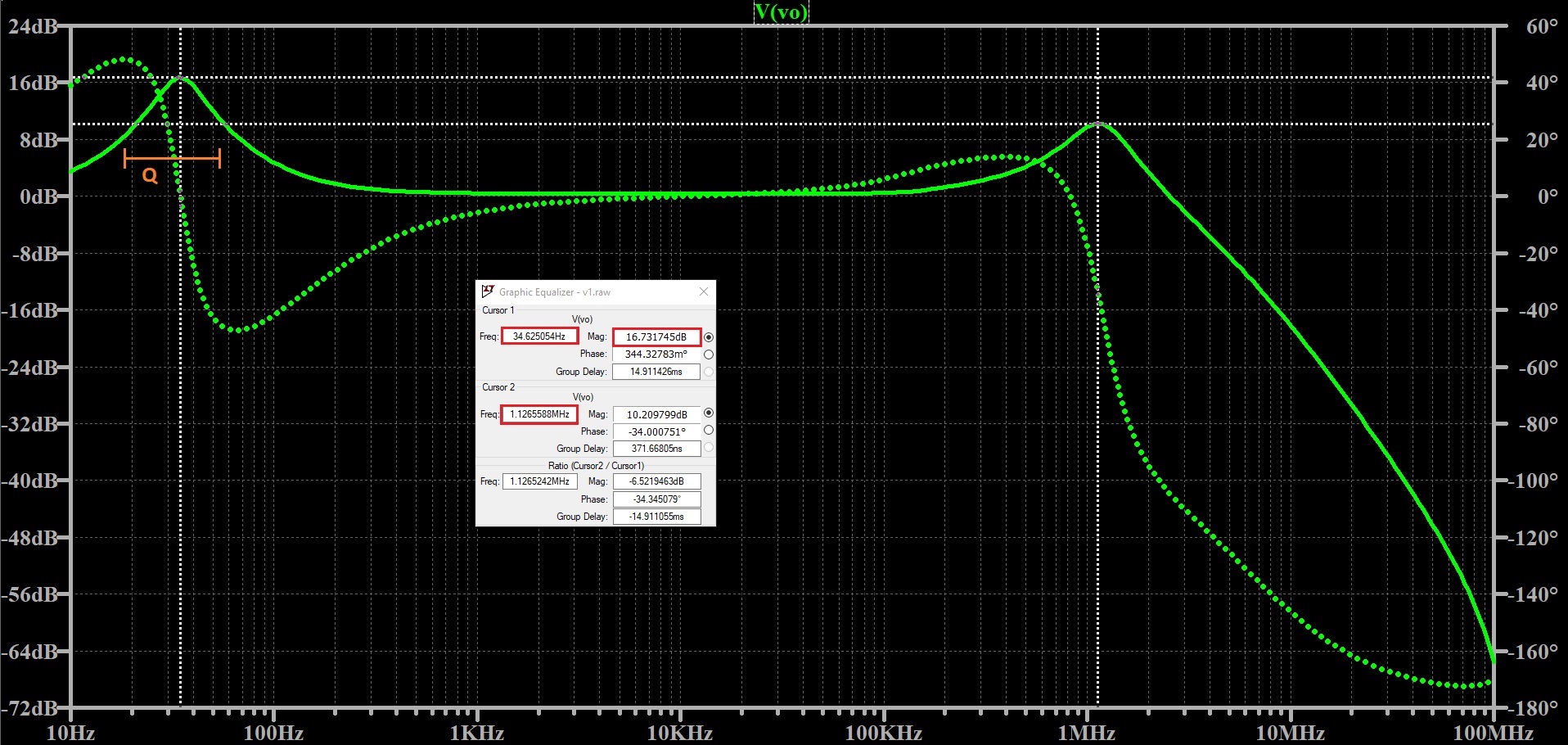Click the -72dB label on the left axis
This screenshot has width=1568, height=745.
tap(30, 708)
